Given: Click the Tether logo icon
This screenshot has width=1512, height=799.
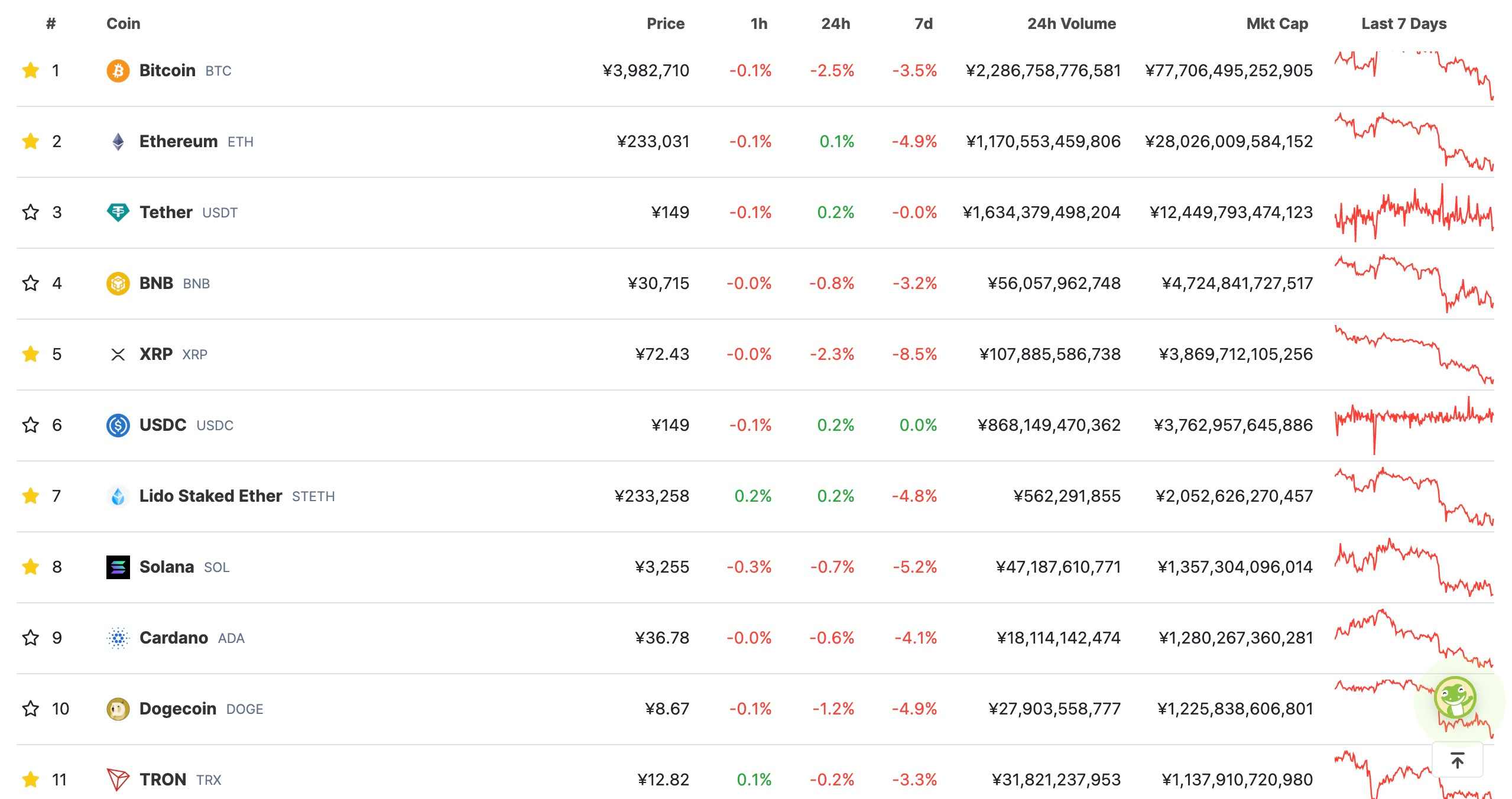Looking at the screenshot, I should (x=118, y=213).
